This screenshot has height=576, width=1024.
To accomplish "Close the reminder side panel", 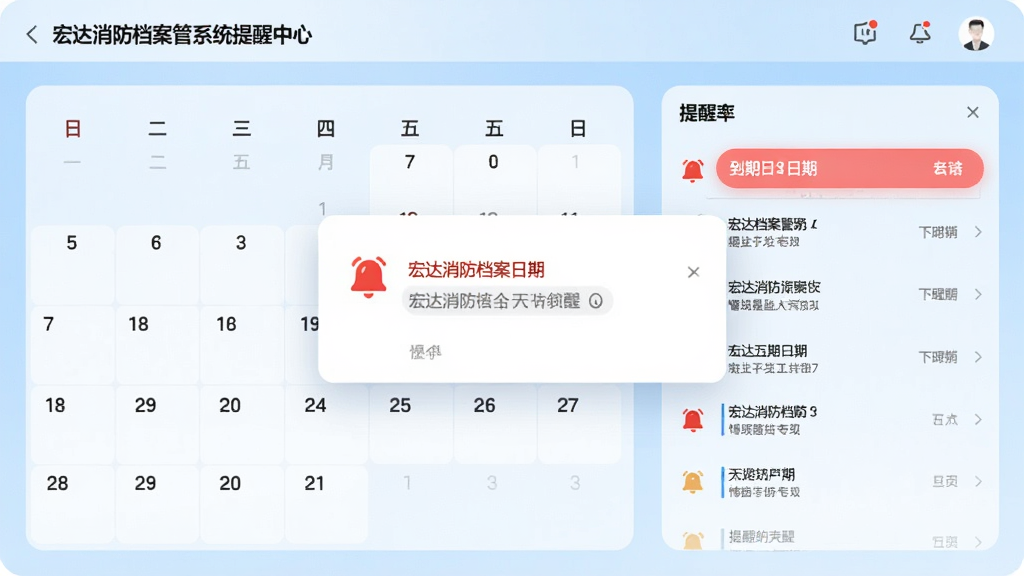I will tap(972, 112).
